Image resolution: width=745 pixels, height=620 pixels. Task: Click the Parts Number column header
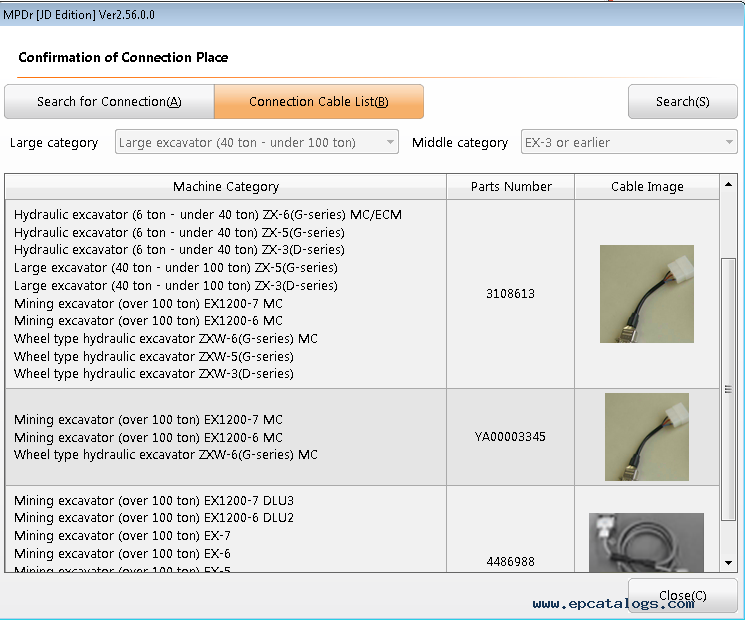[x=510, y=187]
